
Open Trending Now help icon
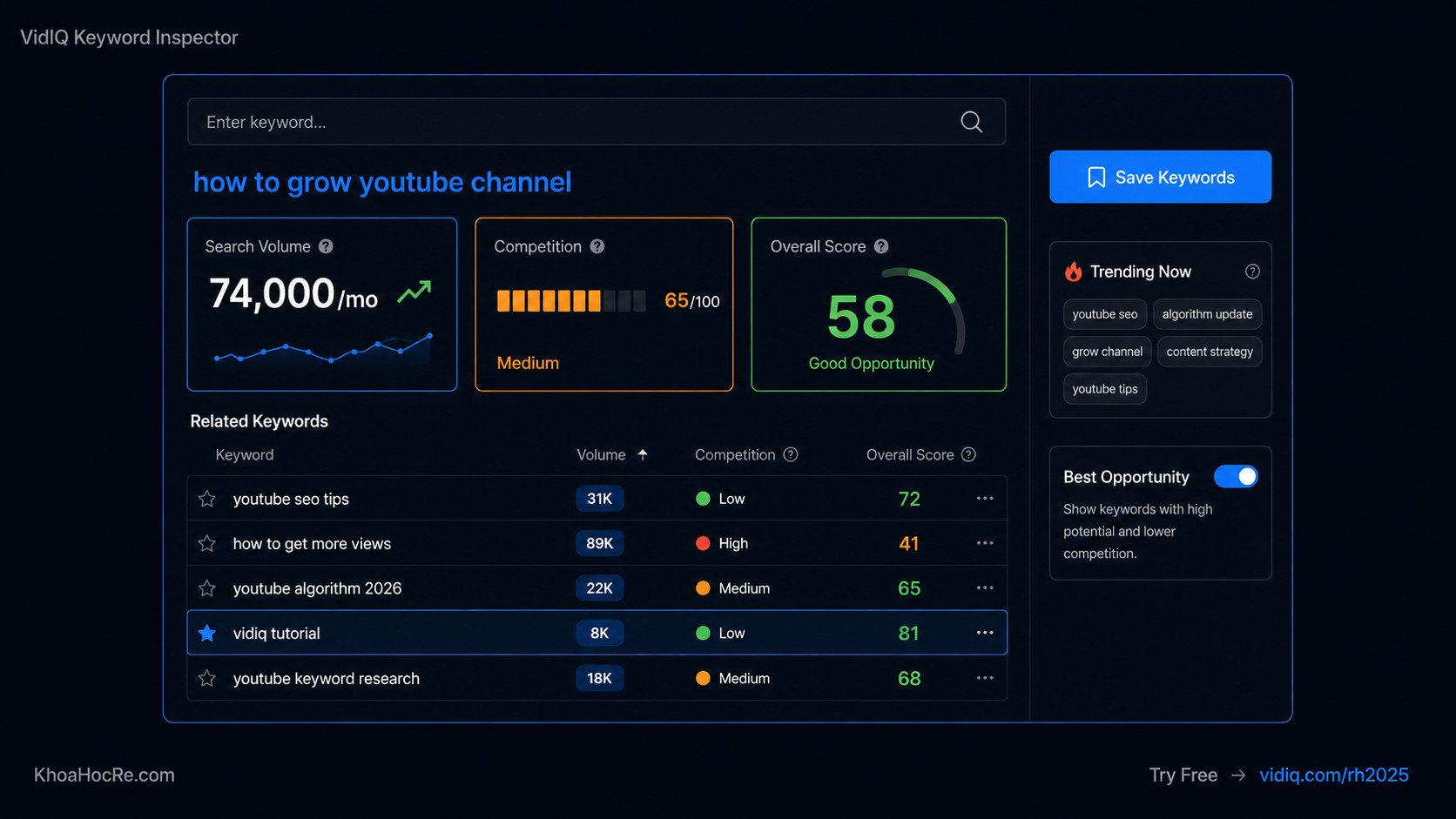tap(1252, 272)
